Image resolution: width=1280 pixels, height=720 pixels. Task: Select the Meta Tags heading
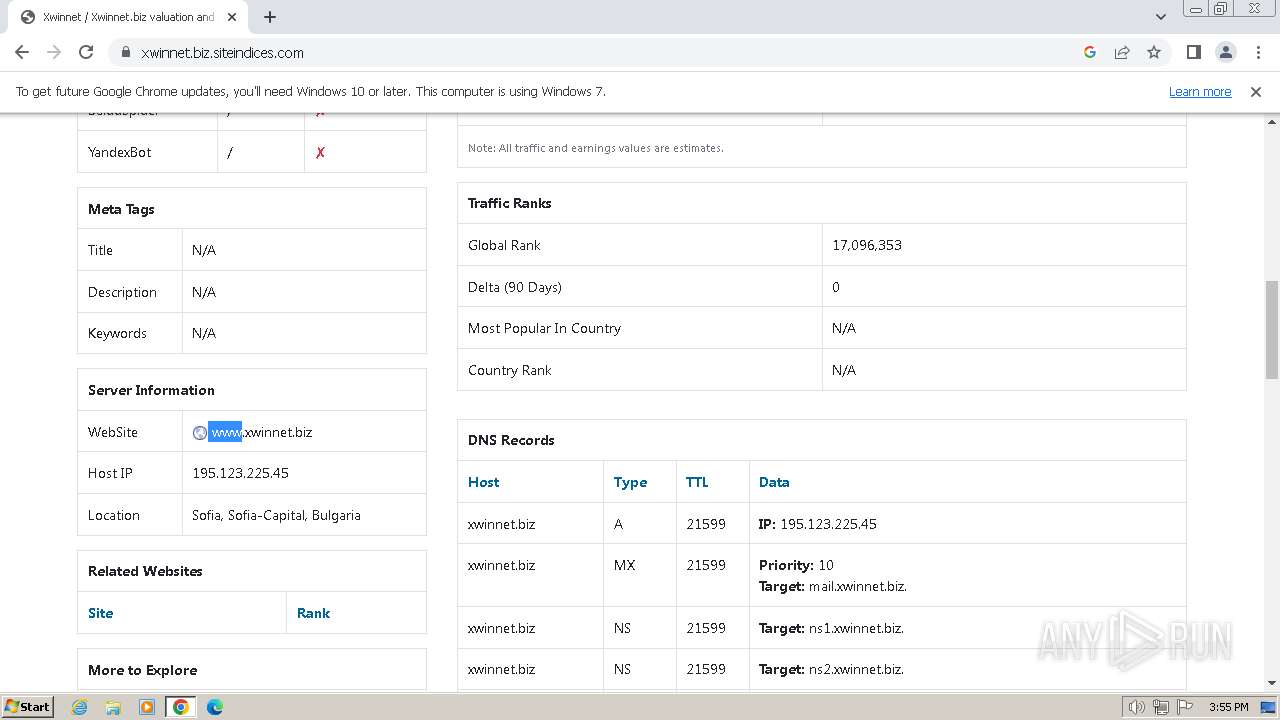pos(121,209)
